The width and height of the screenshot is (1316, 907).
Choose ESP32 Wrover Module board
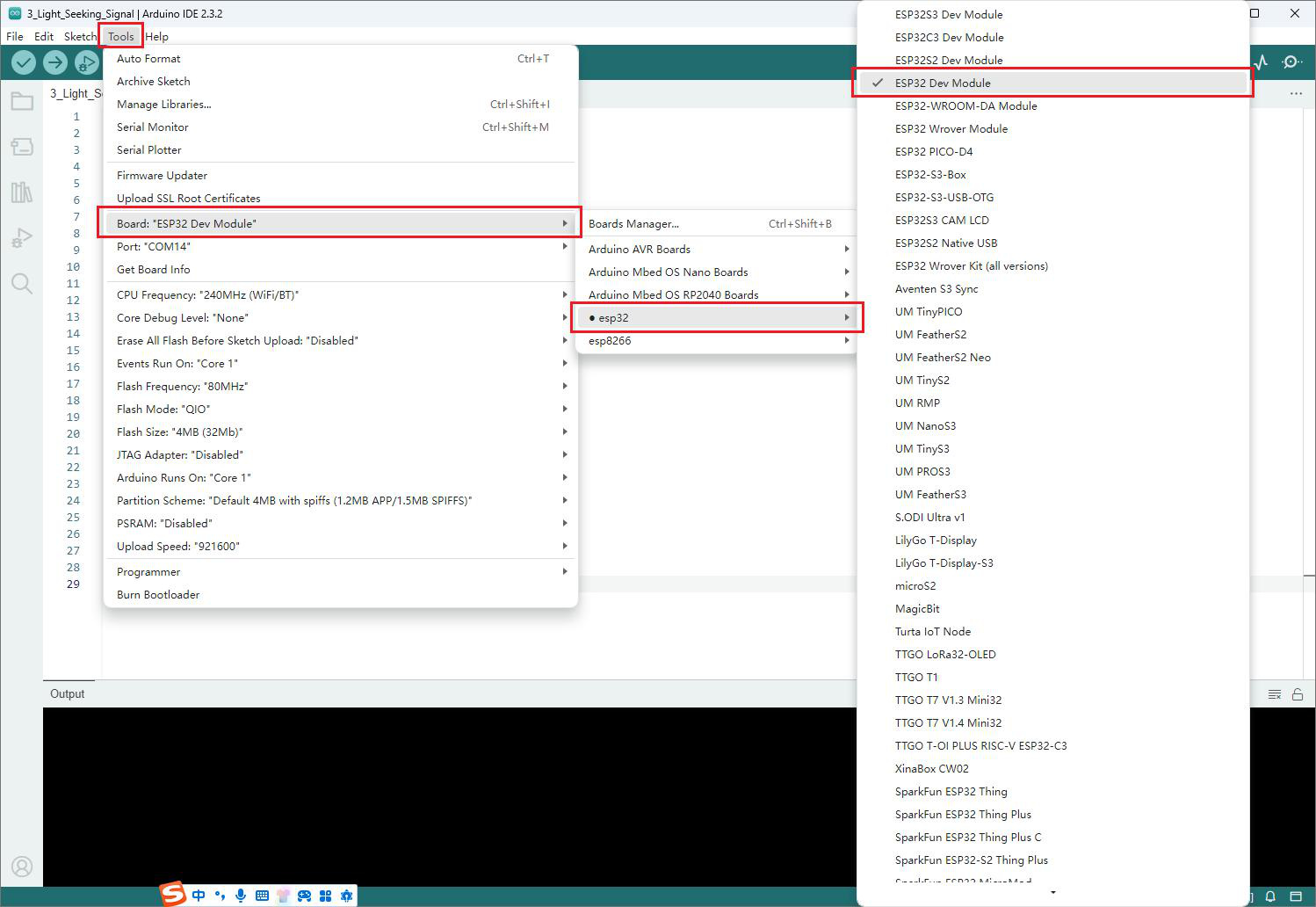(x=1052, y=128)
